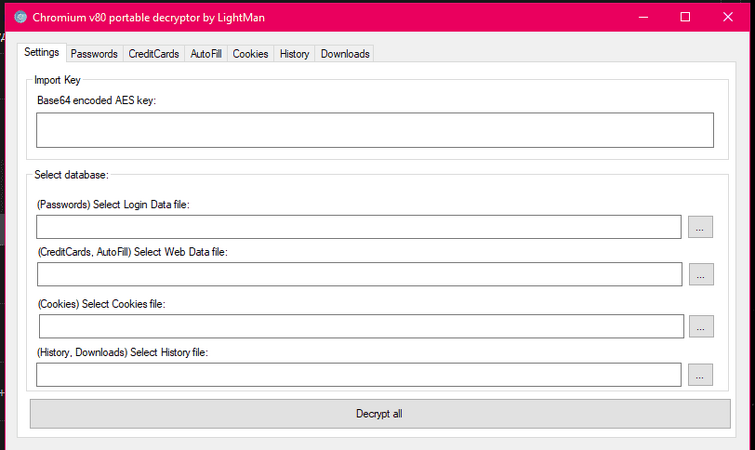Click the '(Passwords) Select Login Data file:' label

[x=113, y=205]
